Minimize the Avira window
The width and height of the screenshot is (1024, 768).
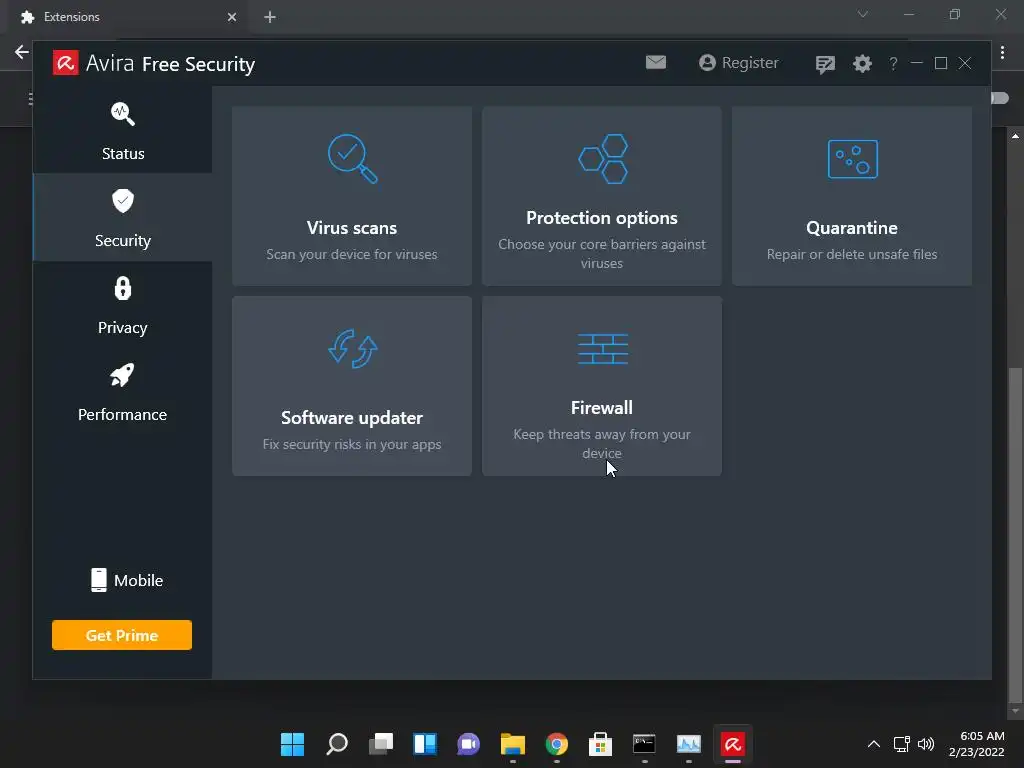(917, 63)
